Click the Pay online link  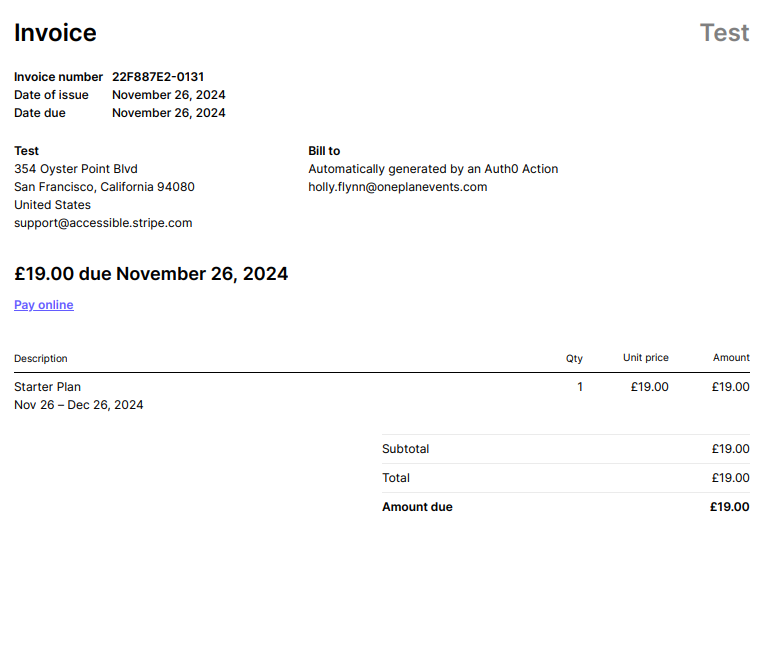click(44, 305)
